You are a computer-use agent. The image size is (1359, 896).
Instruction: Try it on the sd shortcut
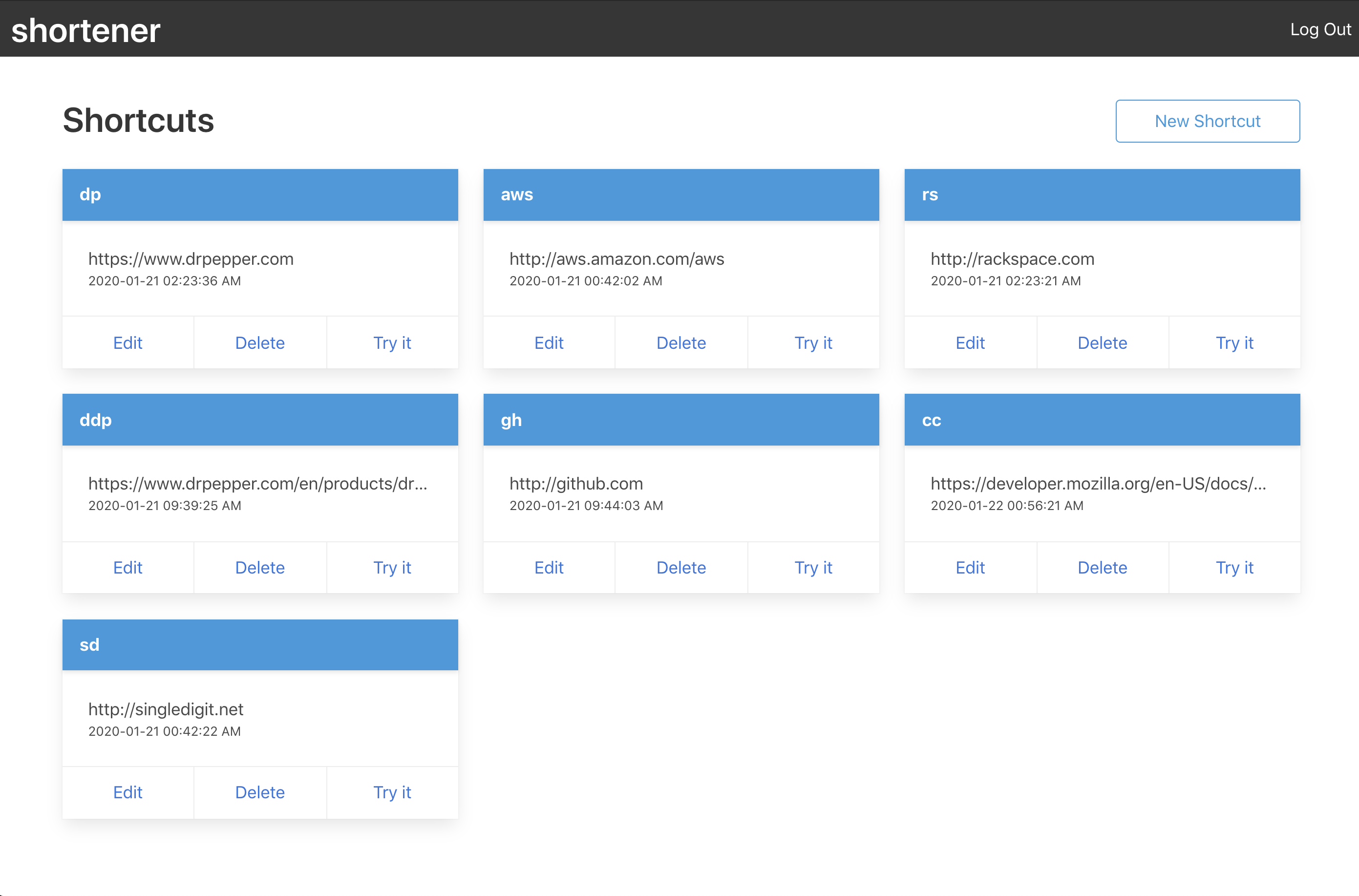(392, 792)
